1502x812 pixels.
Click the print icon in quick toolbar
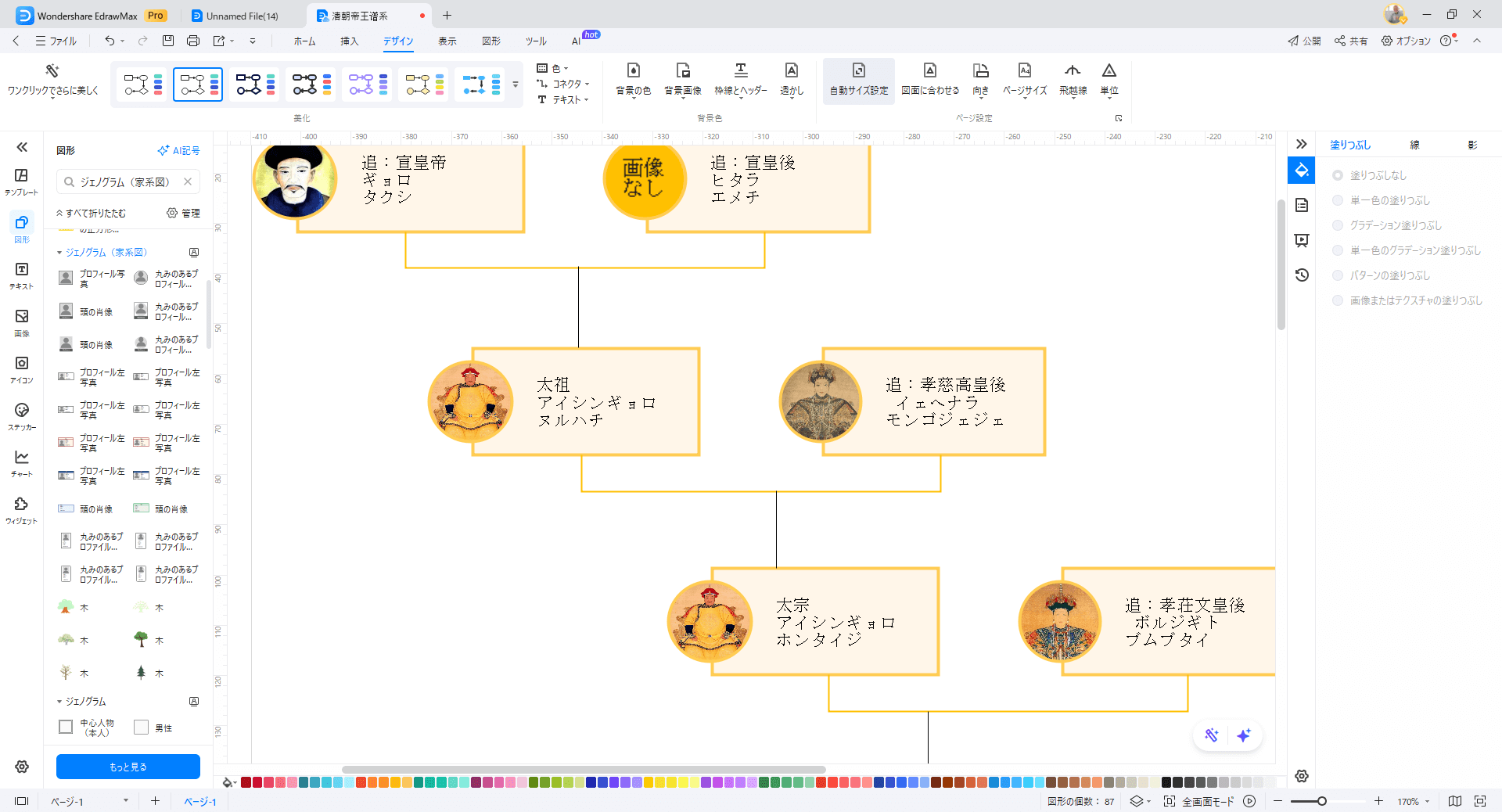(193, 41)
